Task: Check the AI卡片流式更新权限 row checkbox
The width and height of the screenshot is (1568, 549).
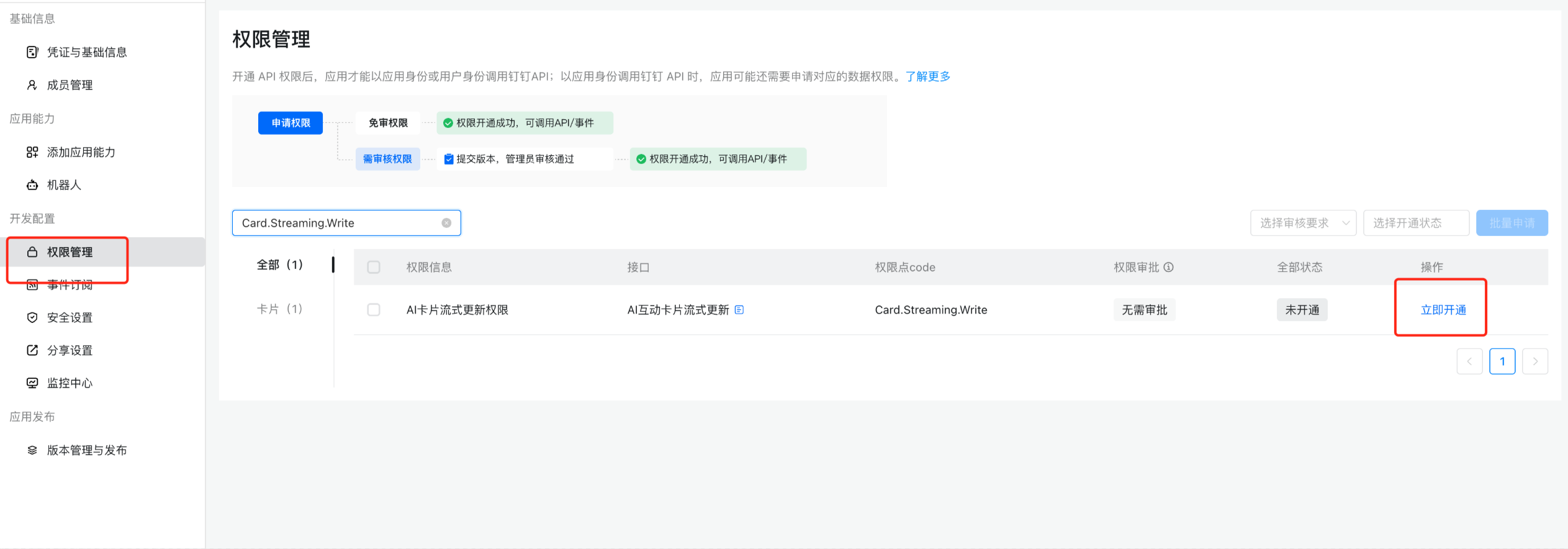Action: click(374, 310)
